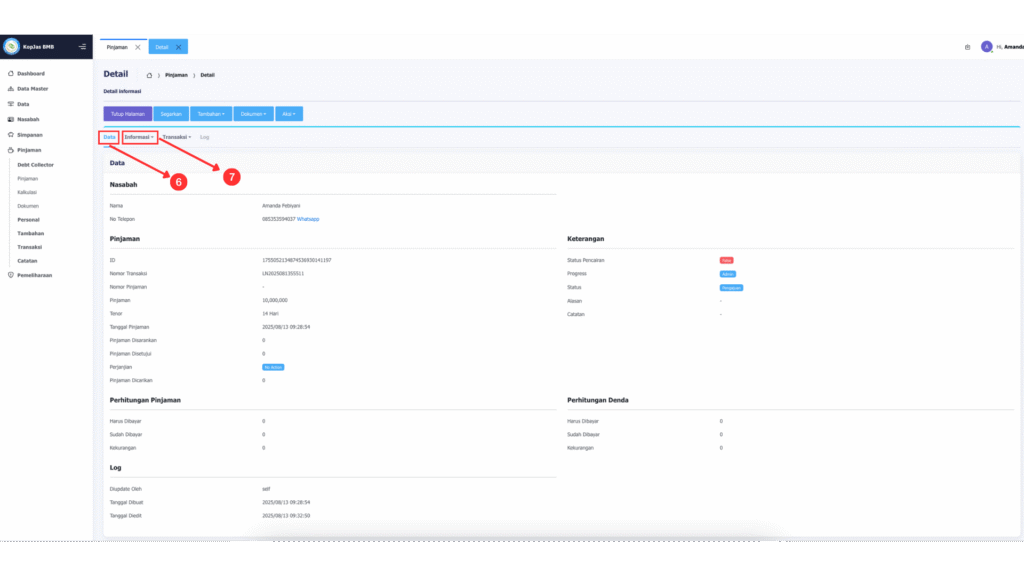Image resolution: width=1024 pixels, height=576 pixels.
Task: Expand the Tambahan dropdown button
Action: click(212, 114)
